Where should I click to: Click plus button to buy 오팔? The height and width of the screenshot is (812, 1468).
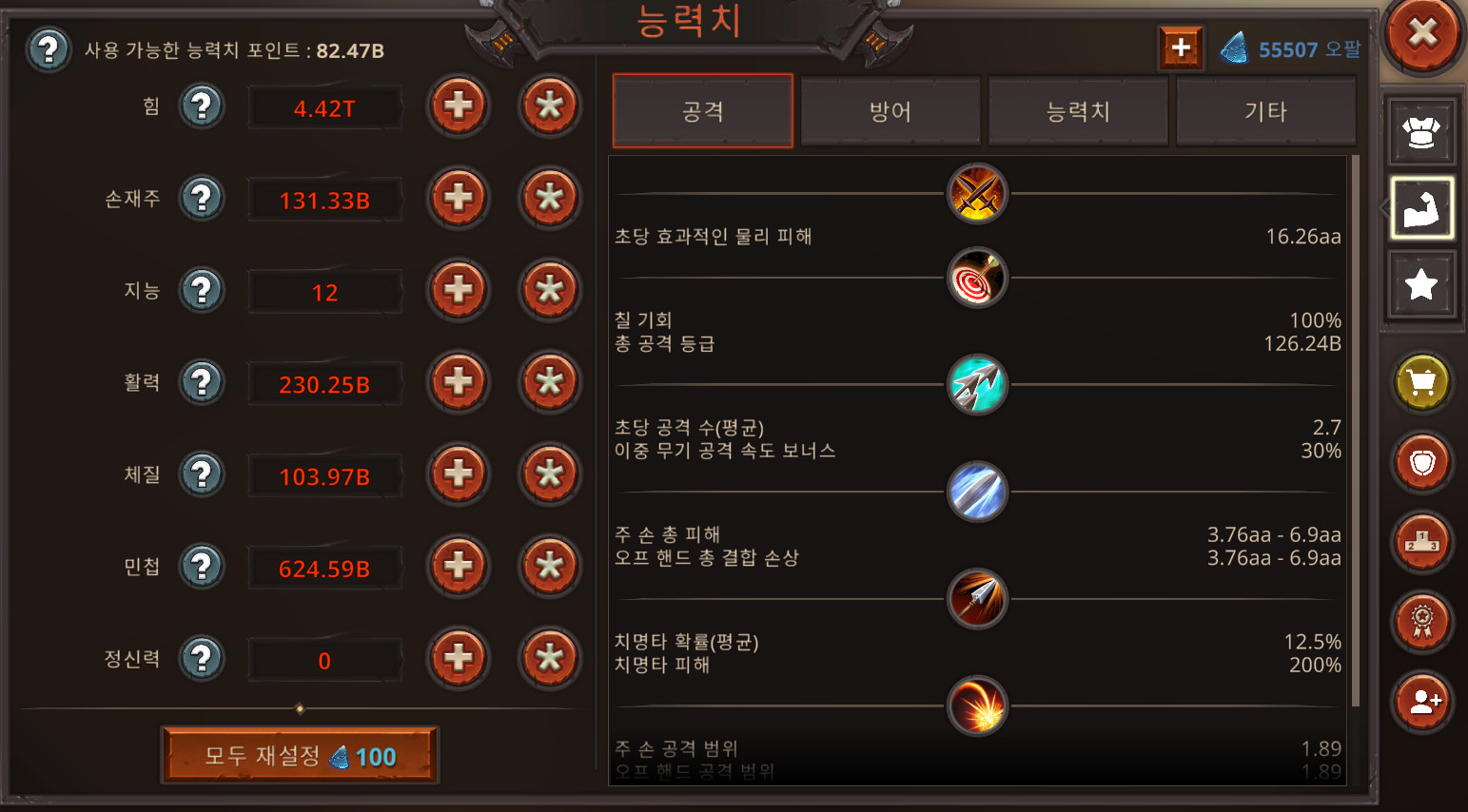(1181, 48)
